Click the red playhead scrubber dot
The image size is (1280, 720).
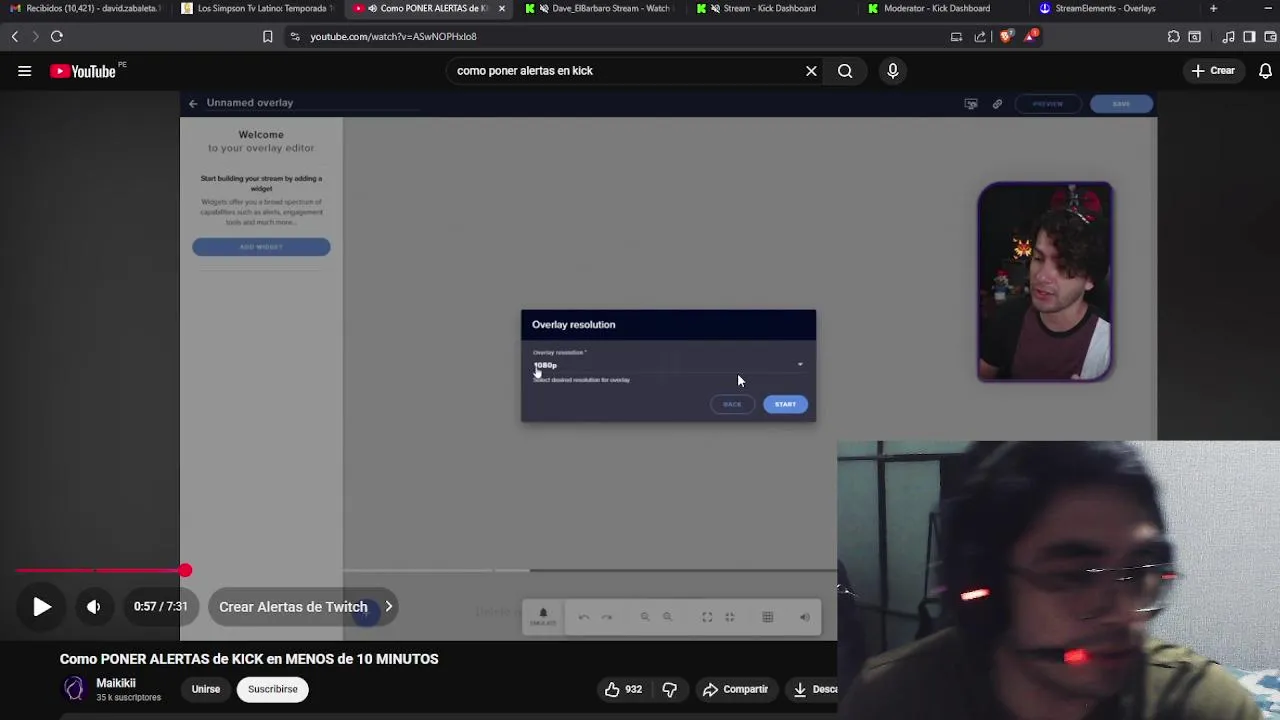[185, 571]
